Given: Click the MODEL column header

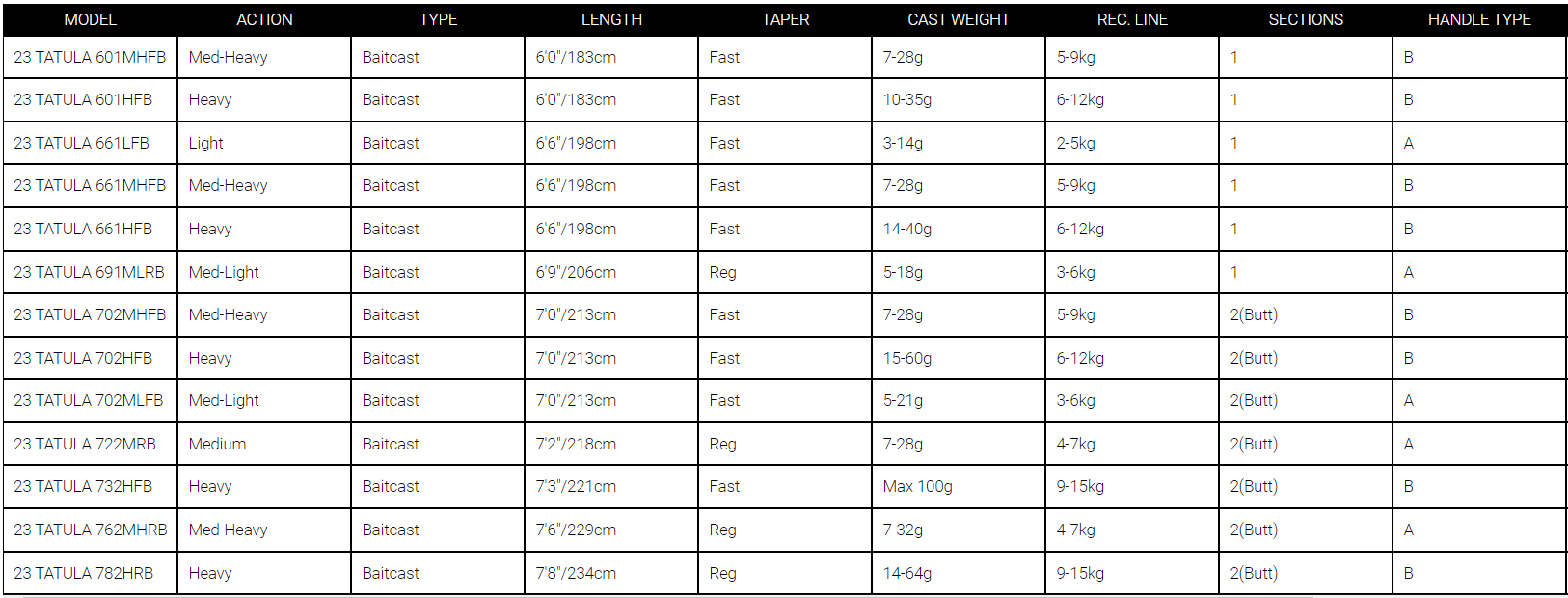Looking at the screenshot, I should tap(91, 19).
